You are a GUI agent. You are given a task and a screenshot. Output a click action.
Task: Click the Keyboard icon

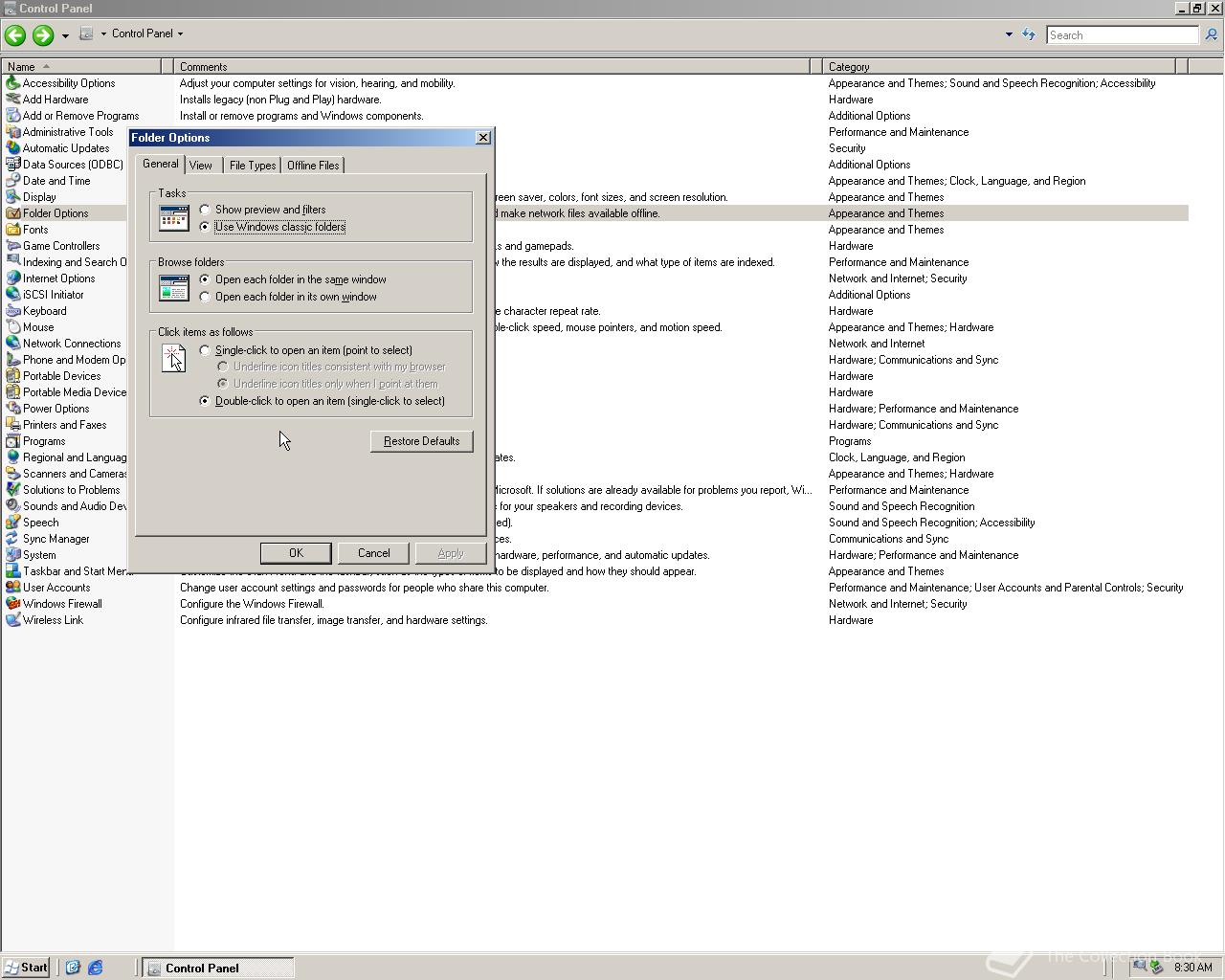pos(12,311)
